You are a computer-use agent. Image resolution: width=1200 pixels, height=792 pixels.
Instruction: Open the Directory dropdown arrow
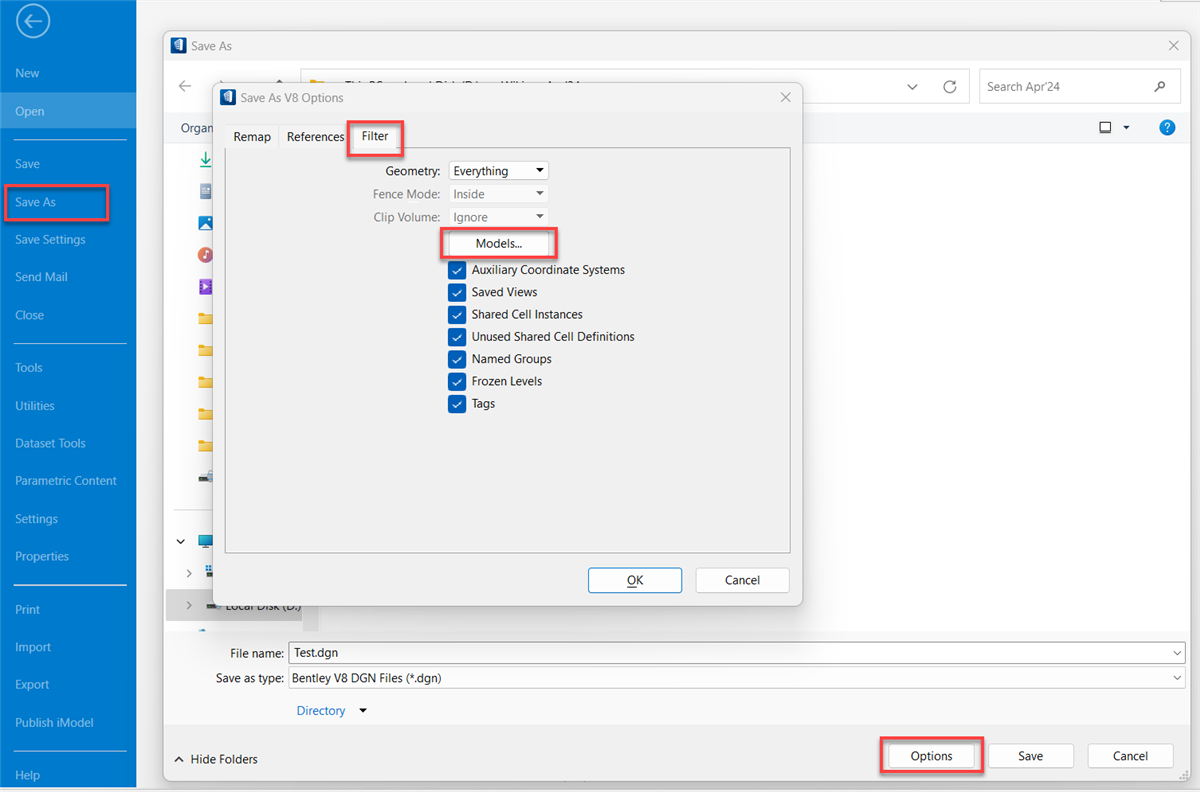pos(363,711)
